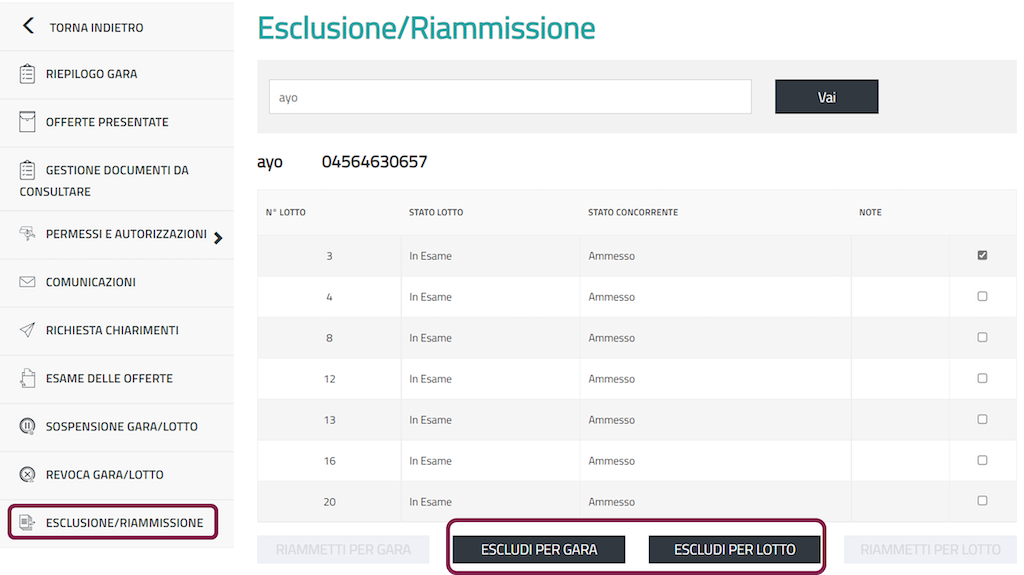Open the Esame delle Offerte menu item

[x=109, y=378]
